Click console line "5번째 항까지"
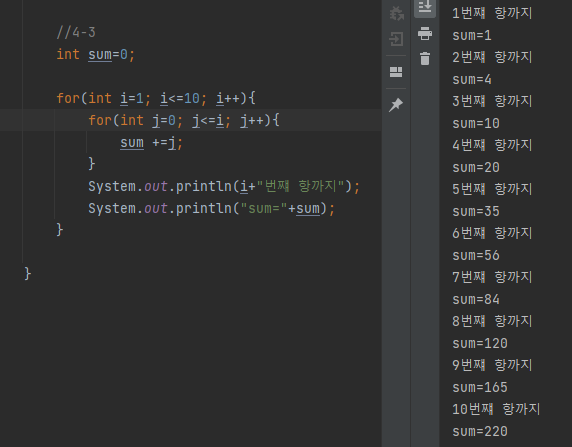 492,189
